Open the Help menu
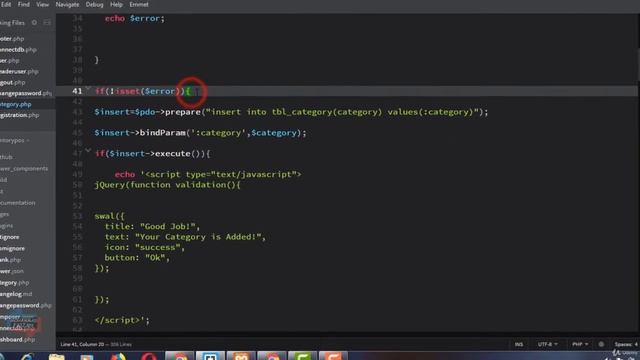Screen dimensions: 640x360 click(x=116, y=4)
